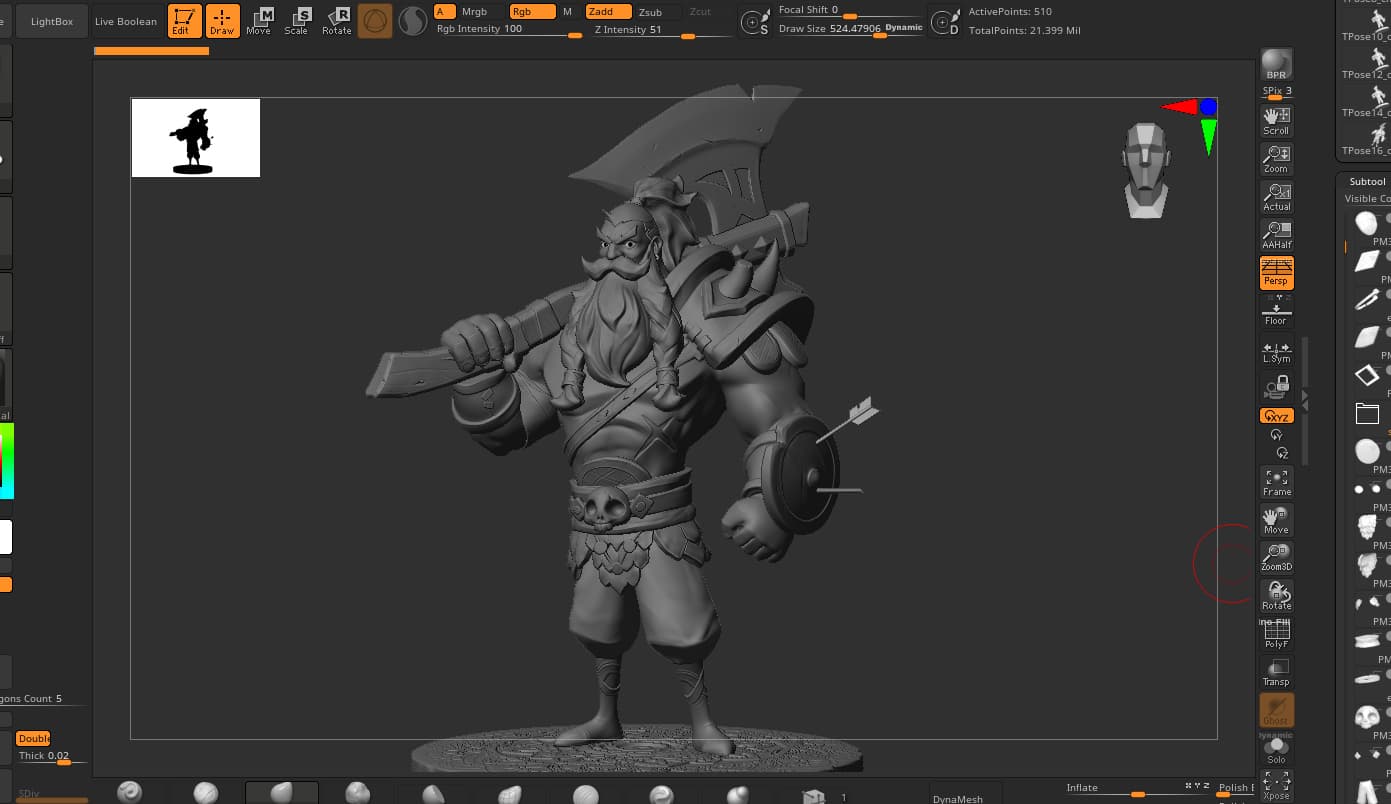
Task: Click TotalPoints: 21.399 Mil readout
Action: [1024, 31]
